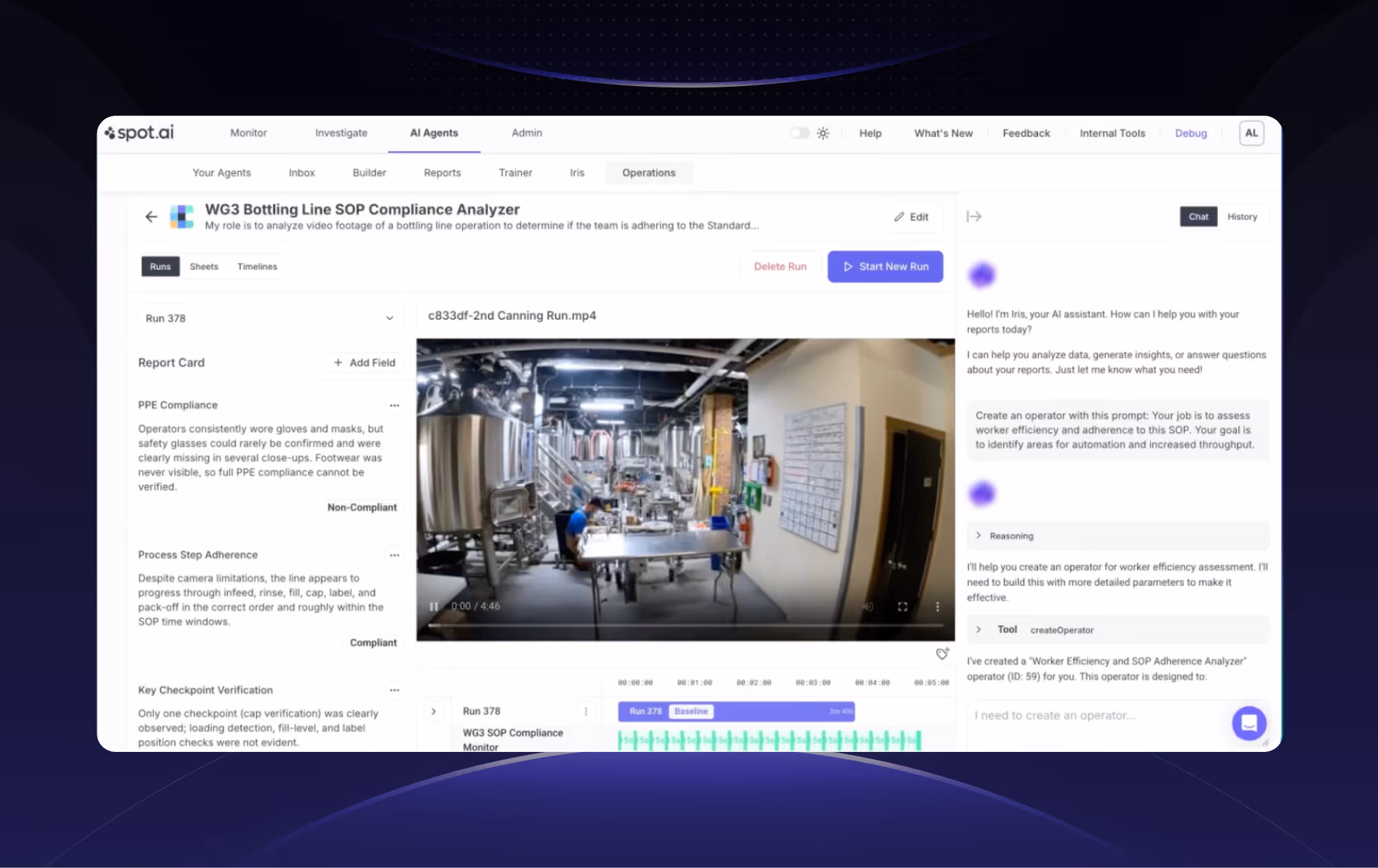1378x868 pixels.
Task: Click the WG3 SOP Compliance Monitor row
Action: 513,740
